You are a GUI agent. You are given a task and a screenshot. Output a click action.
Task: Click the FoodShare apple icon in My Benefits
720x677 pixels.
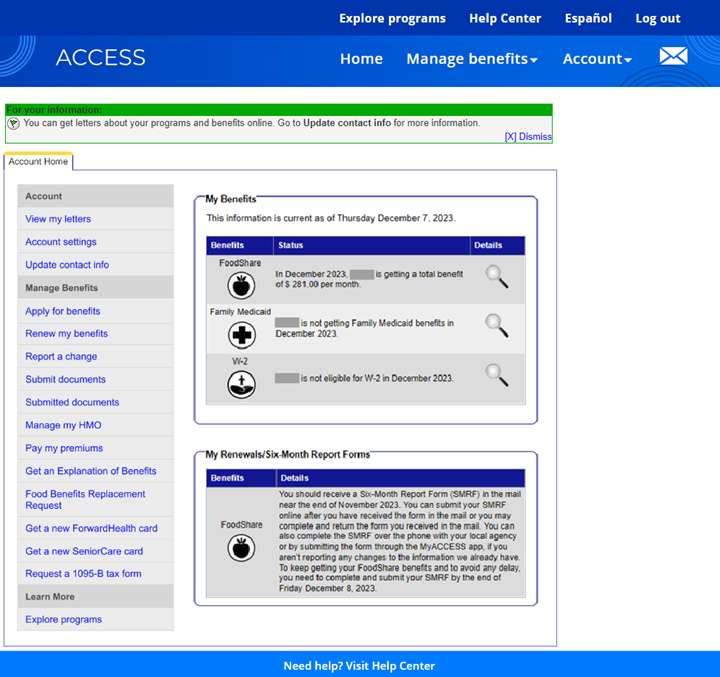(x=240, y=286)
